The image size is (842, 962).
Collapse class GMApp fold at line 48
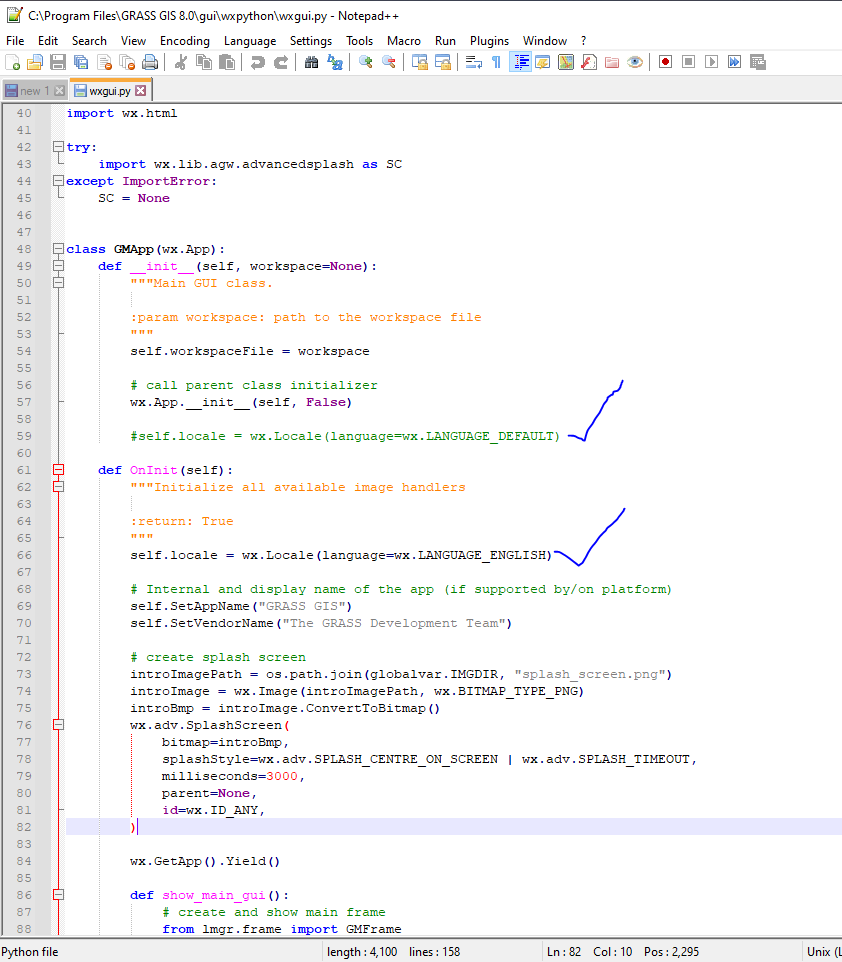click(58, 248)
